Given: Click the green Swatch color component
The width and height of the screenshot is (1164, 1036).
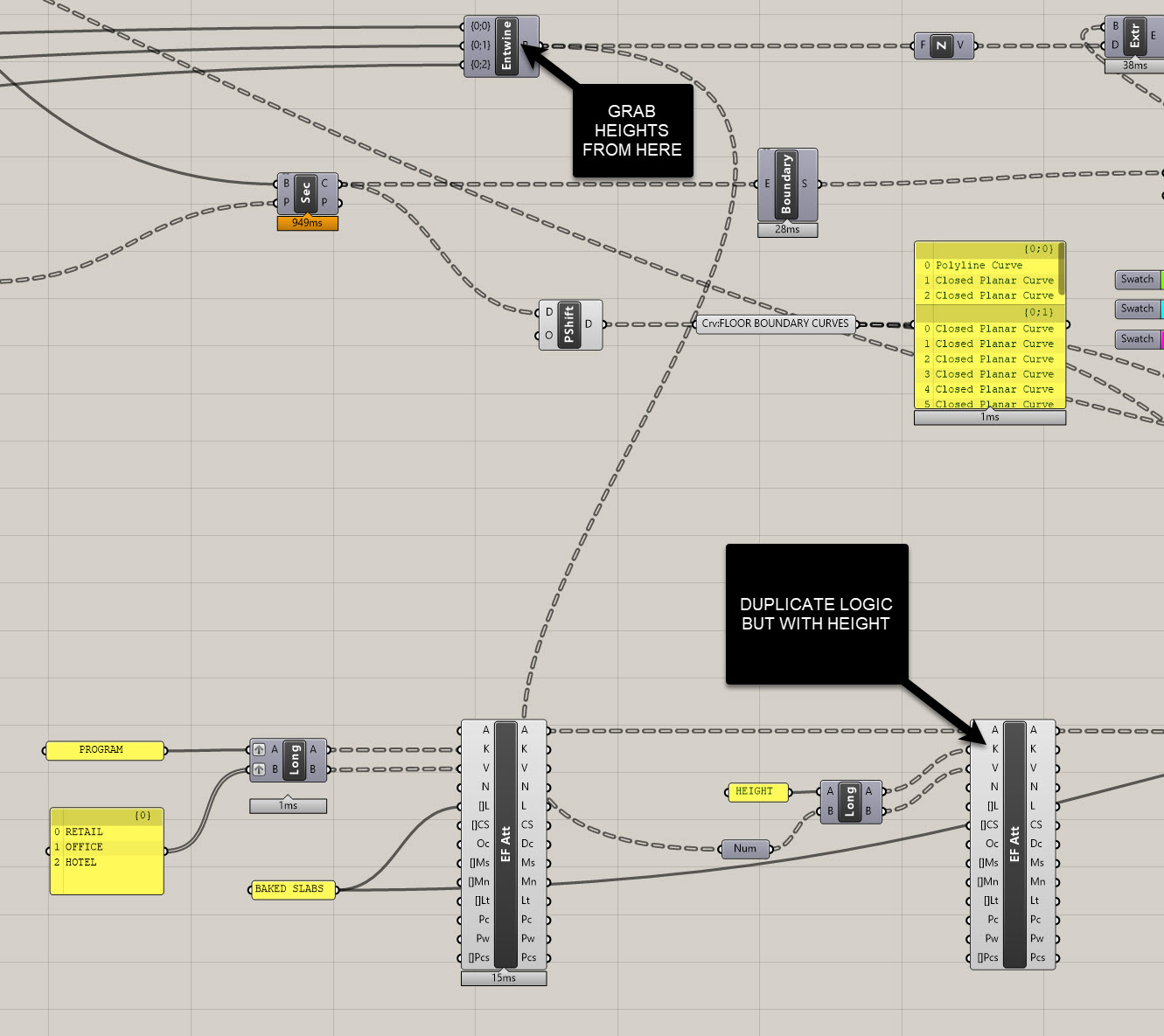Looking at the screenshot, I should point(1138,280).
